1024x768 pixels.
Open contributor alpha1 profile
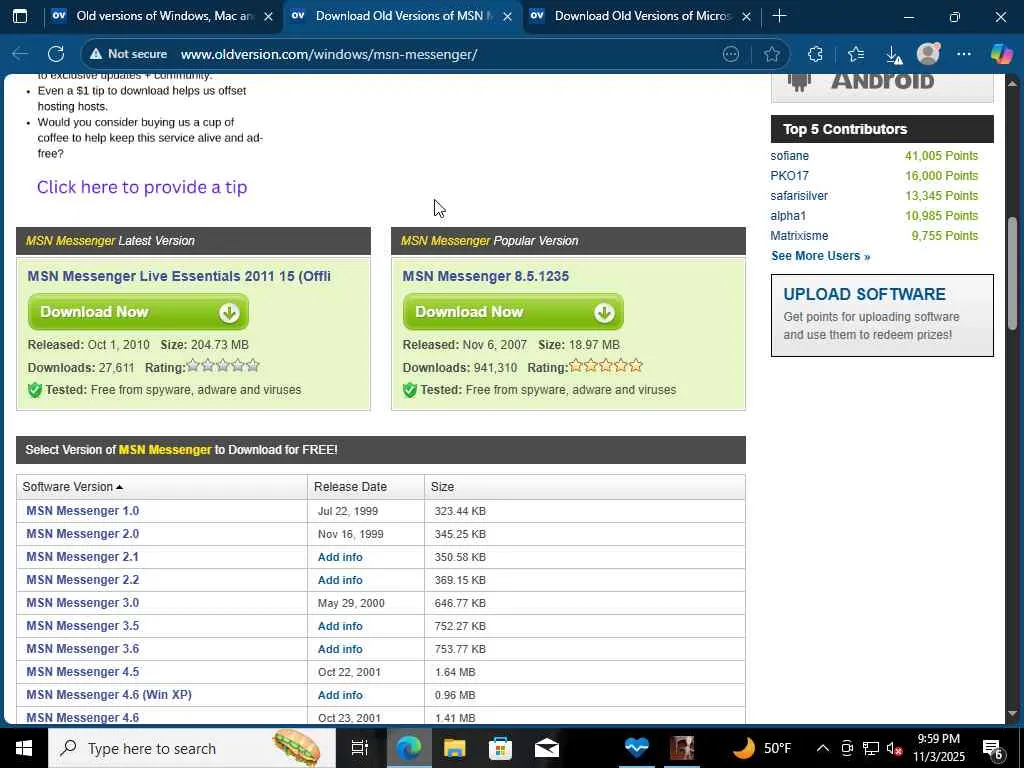click(788, 216)
